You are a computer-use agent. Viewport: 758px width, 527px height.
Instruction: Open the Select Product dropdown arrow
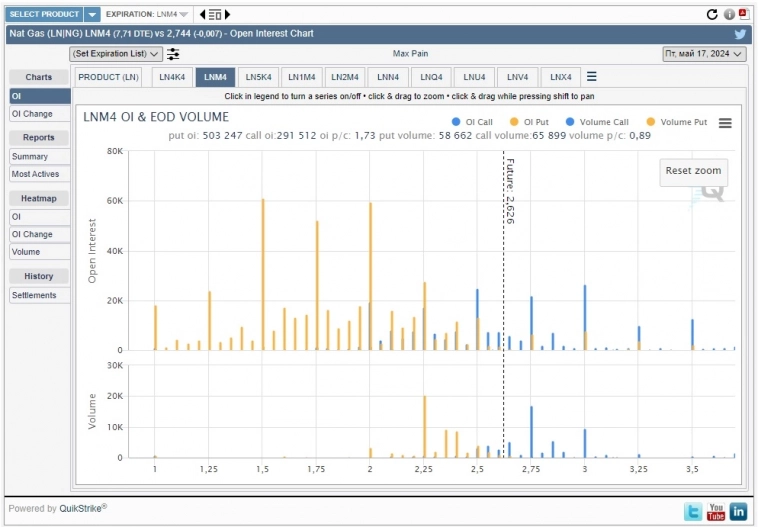tap(91, 14)
